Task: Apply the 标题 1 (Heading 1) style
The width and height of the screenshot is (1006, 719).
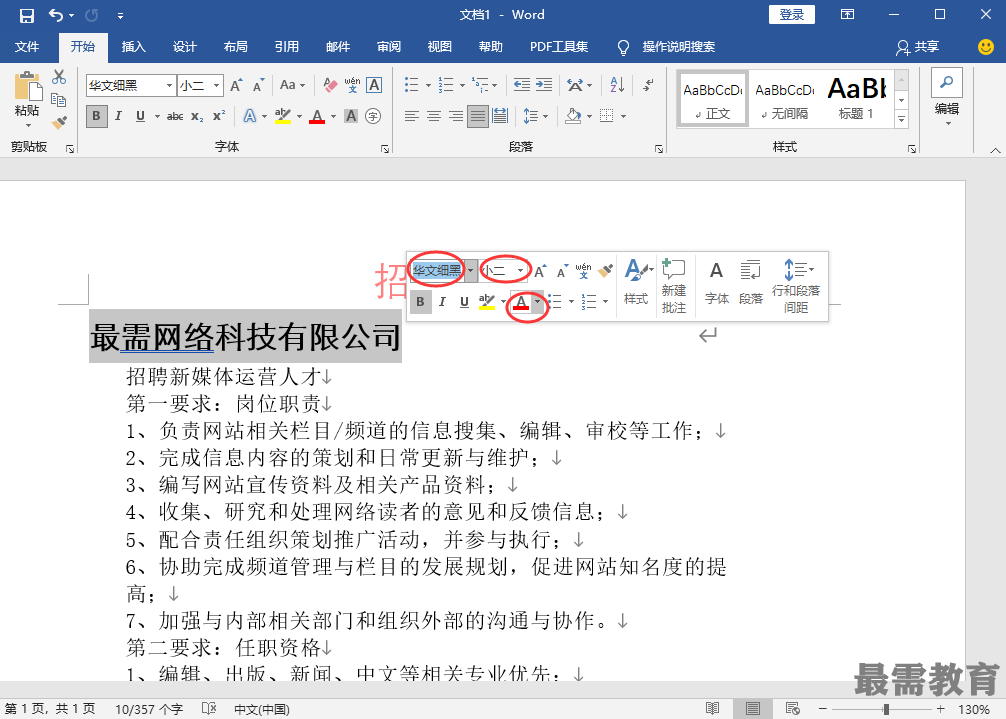Action: (x=856, y=99)
